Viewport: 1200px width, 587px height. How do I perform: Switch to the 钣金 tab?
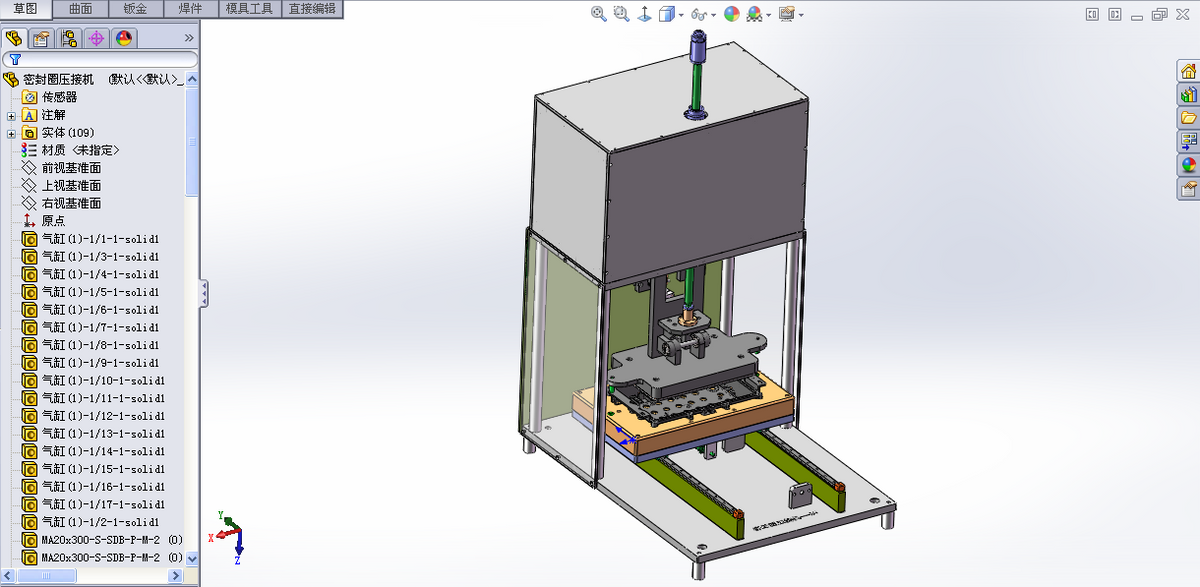136,9
